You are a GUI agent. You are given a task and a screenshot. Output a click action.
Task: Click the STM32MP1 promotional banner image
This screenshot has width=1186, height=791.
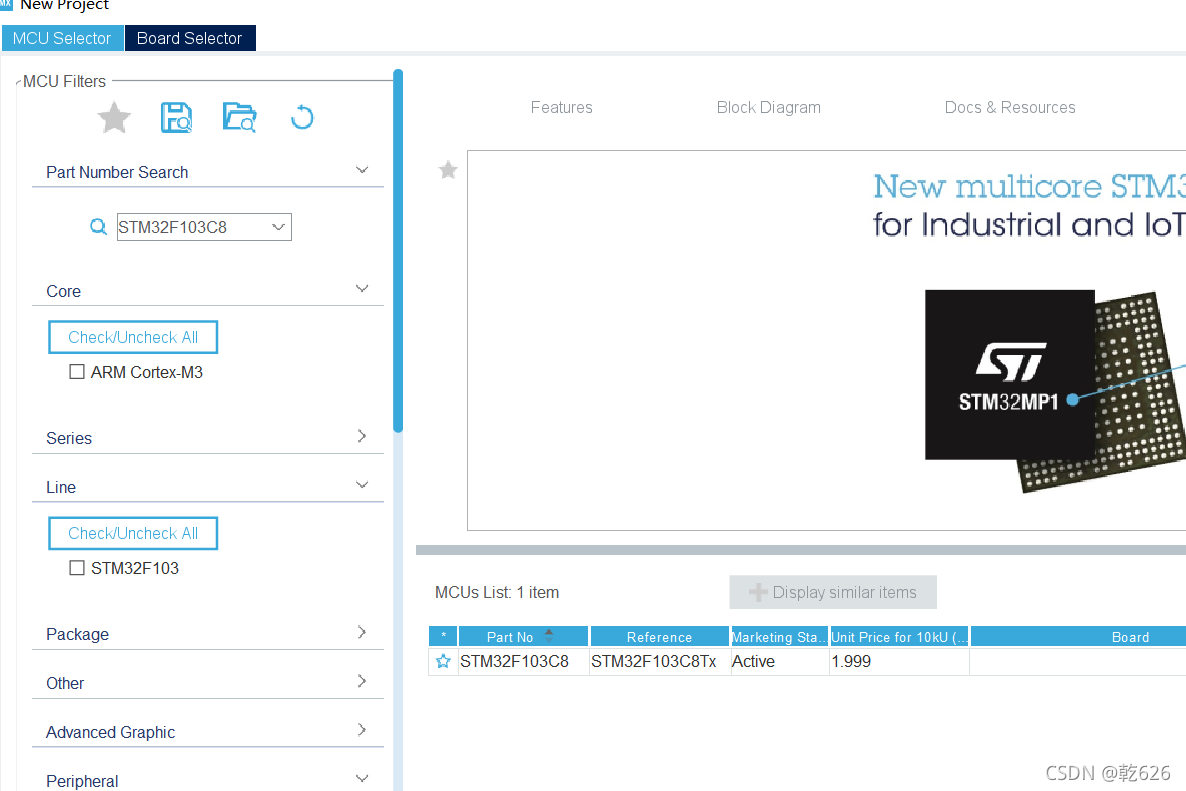point(827,340)
